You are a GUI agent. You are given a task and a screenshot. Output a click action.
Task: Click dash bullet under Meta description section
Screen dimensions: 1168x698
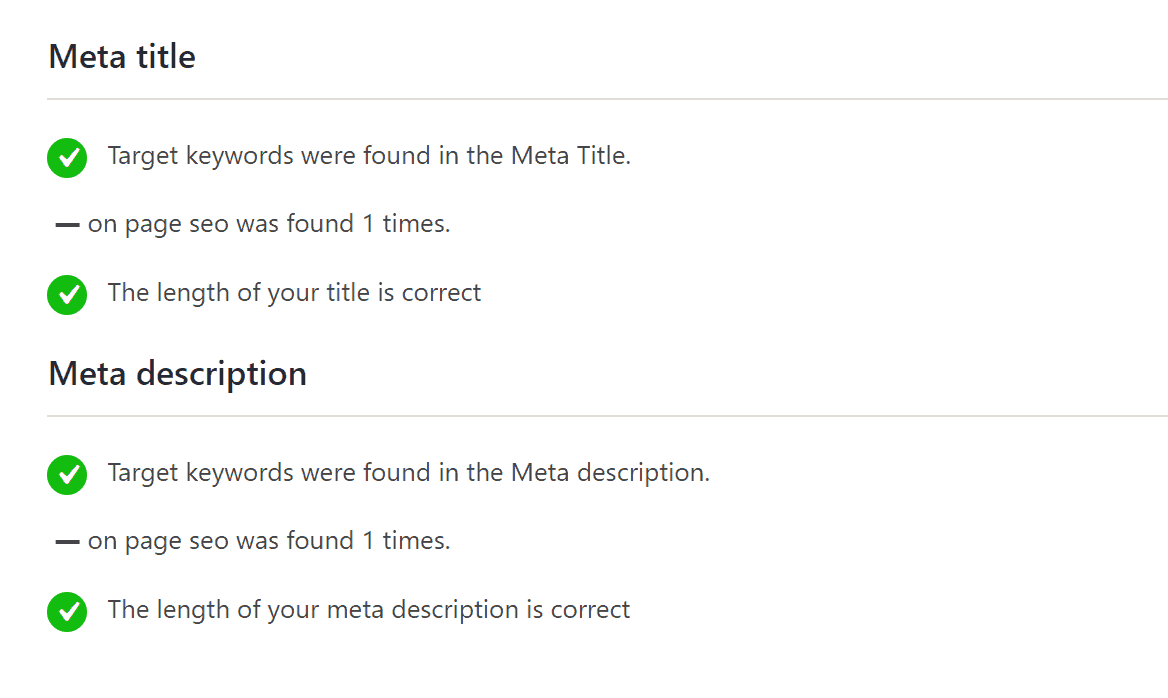67,542
